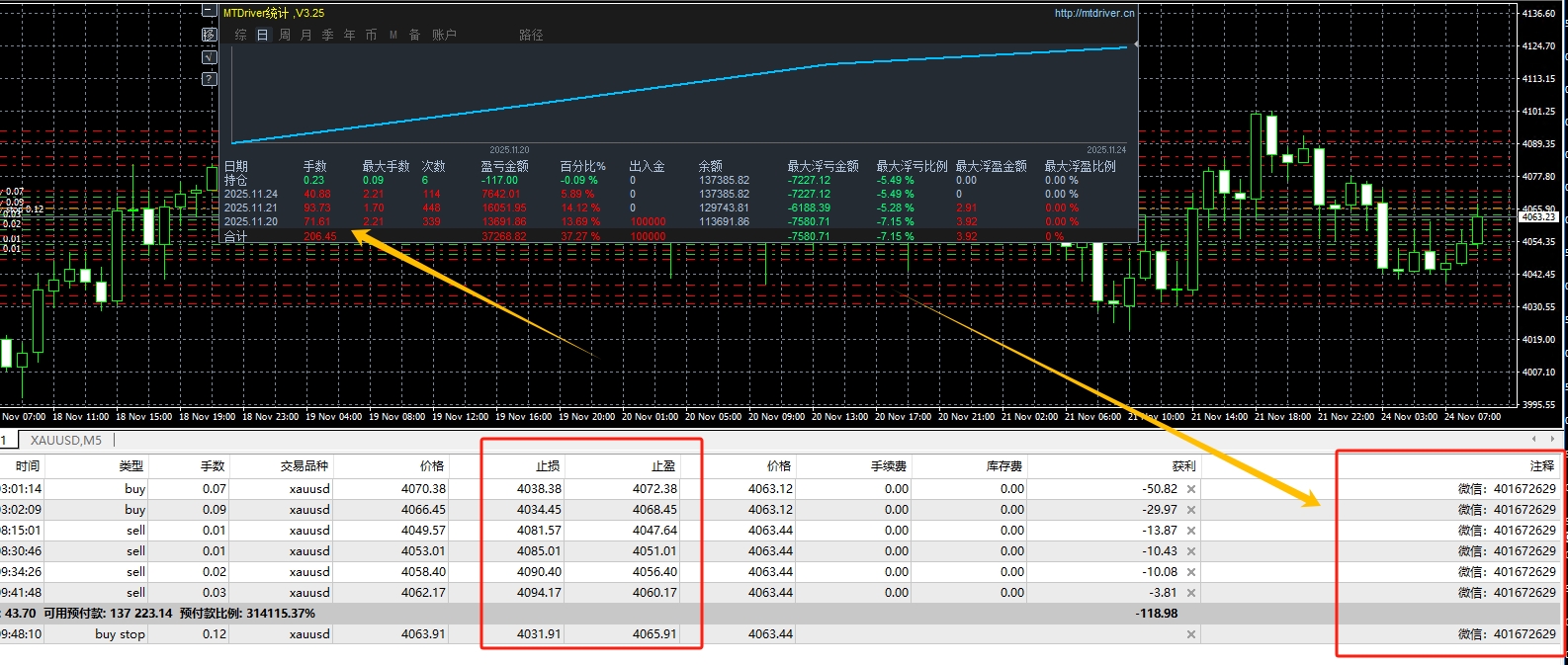The width and height of the screenshot is (1568, 665).
Task: Open the ? help icon
Action: tap(209, 79)
